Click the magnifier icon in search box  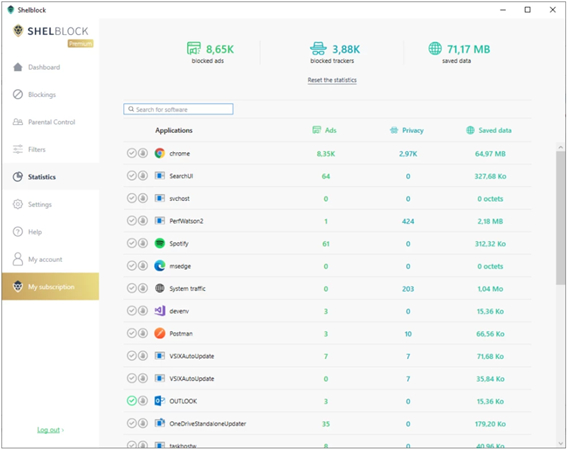tap(131, 109)
